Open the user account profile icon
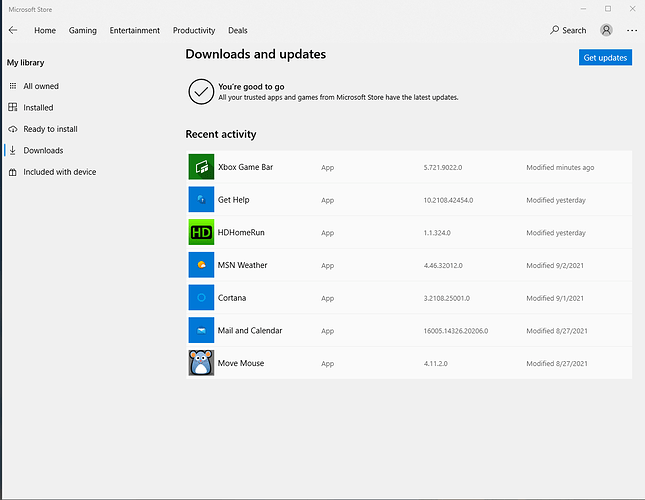The image size is (645, 500). pyautogui.click(x=607, y=31)
